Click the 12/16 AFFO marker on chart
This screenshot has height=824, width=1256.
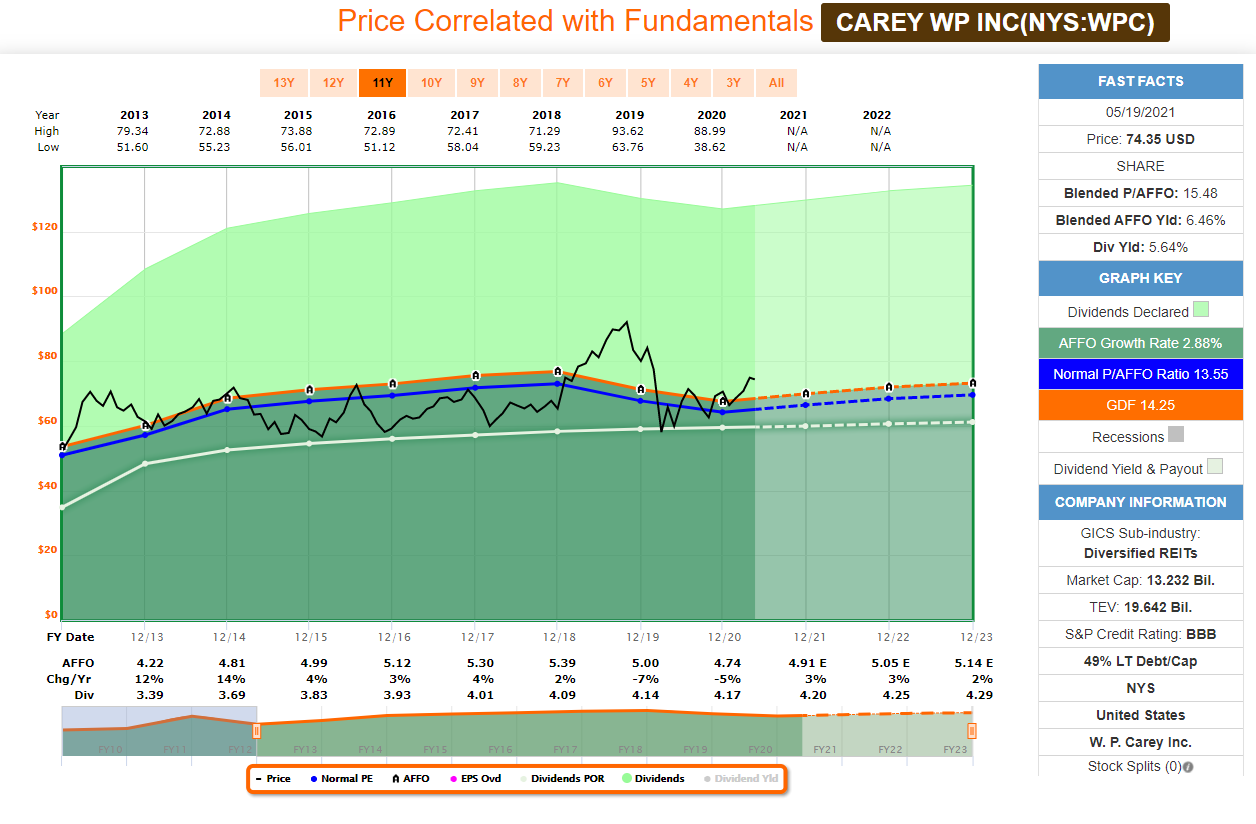pos(393,383)
